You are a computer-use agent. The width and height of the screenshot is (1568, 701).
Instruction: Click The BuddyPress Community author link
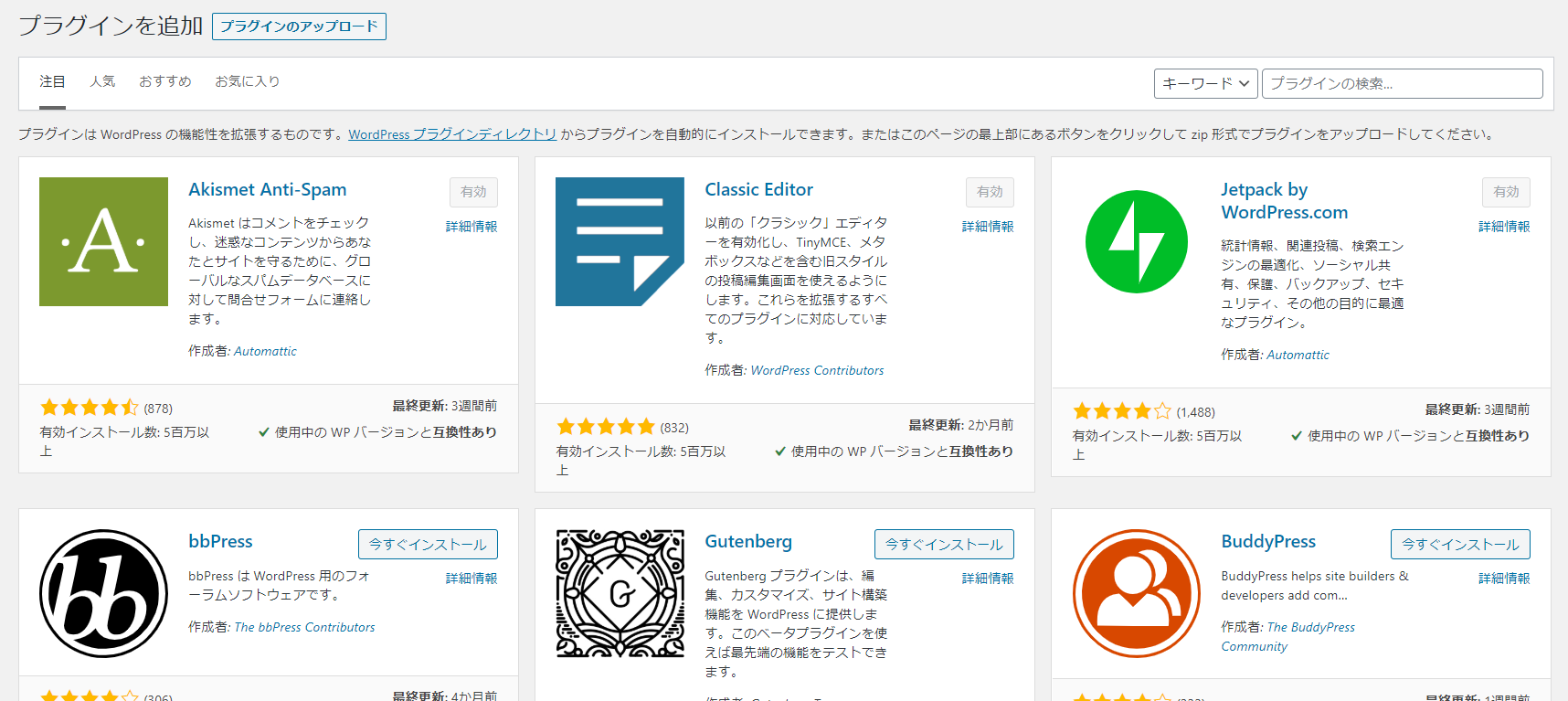point(1288,637)
